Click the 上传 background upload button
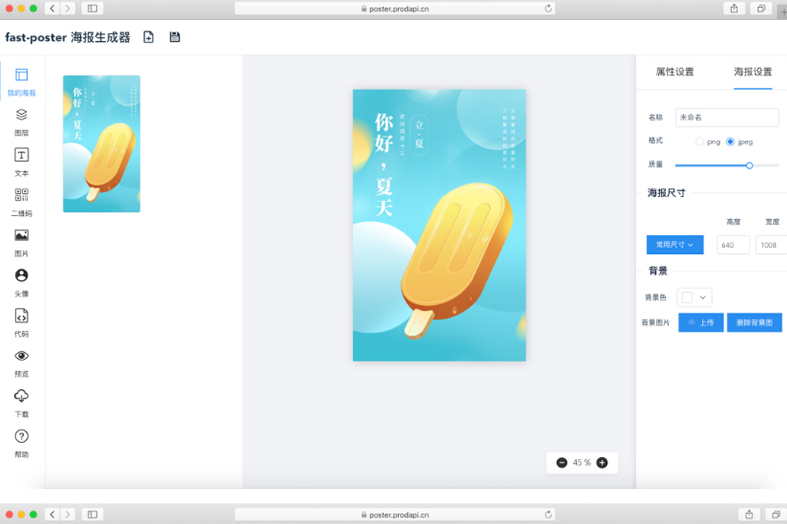This screenshot has height=524, width=787. click(700, 323)
